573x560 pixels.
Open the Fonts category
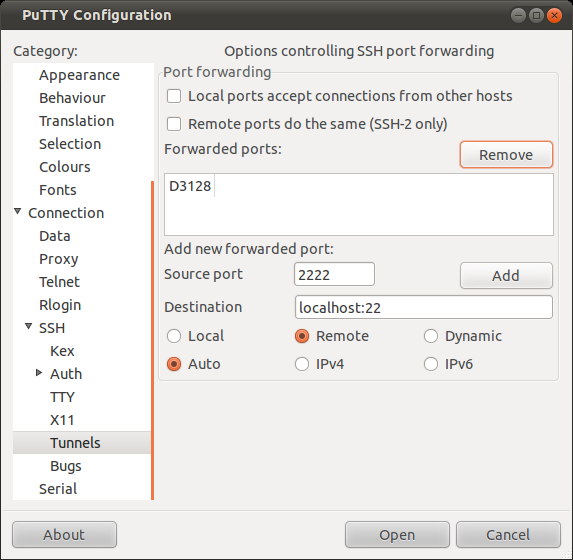coord(58,190)
